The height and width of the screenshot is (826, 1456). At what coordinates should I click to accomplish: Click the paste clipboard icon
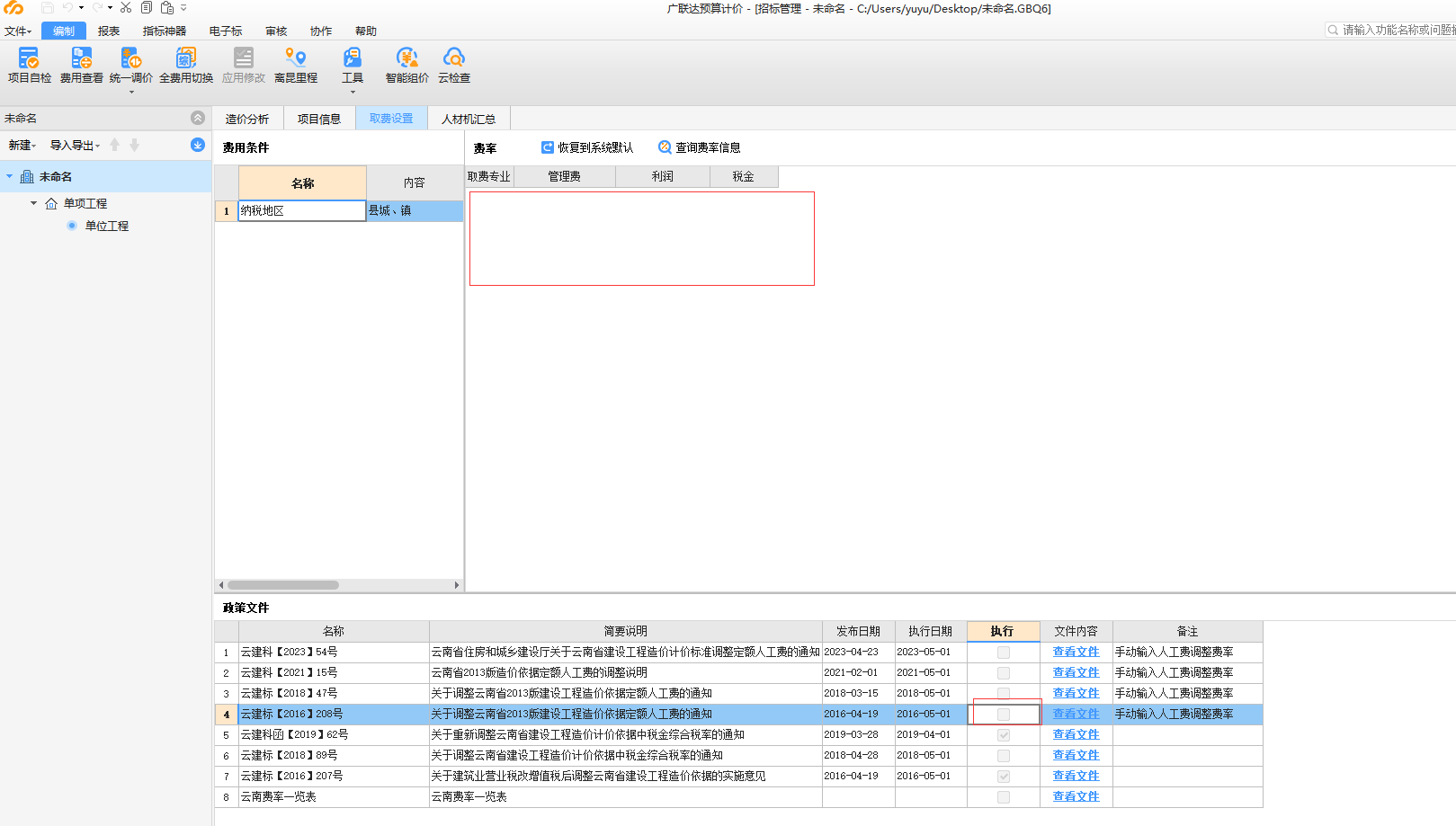167,8
